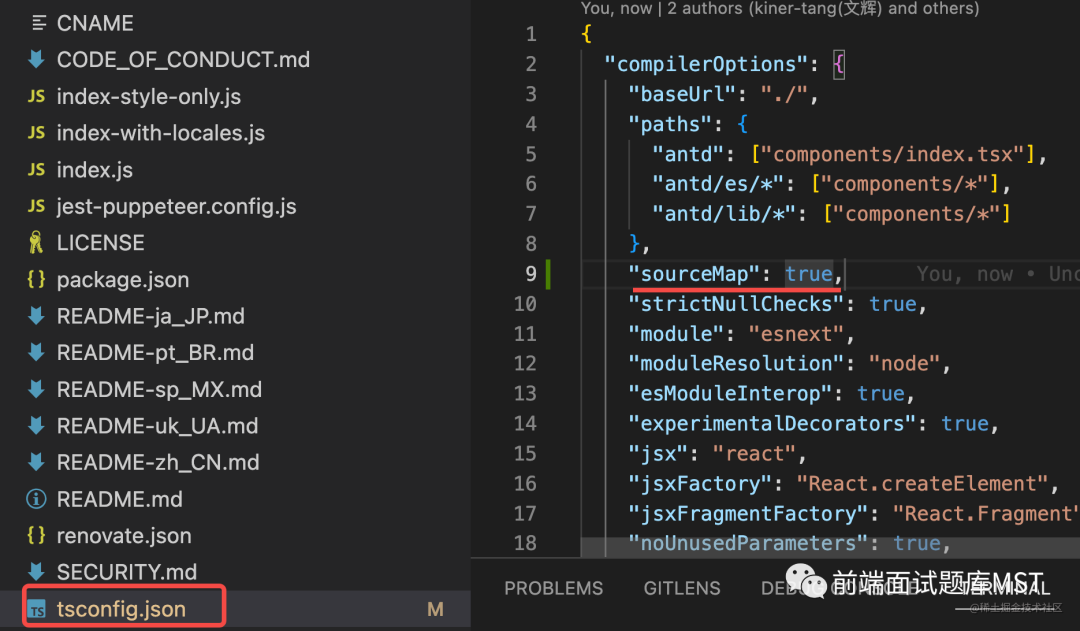The height and width of the screenshot is (631, 1080).
Task: Click the "experimentalDecorators" key
Action: [772, 424]
